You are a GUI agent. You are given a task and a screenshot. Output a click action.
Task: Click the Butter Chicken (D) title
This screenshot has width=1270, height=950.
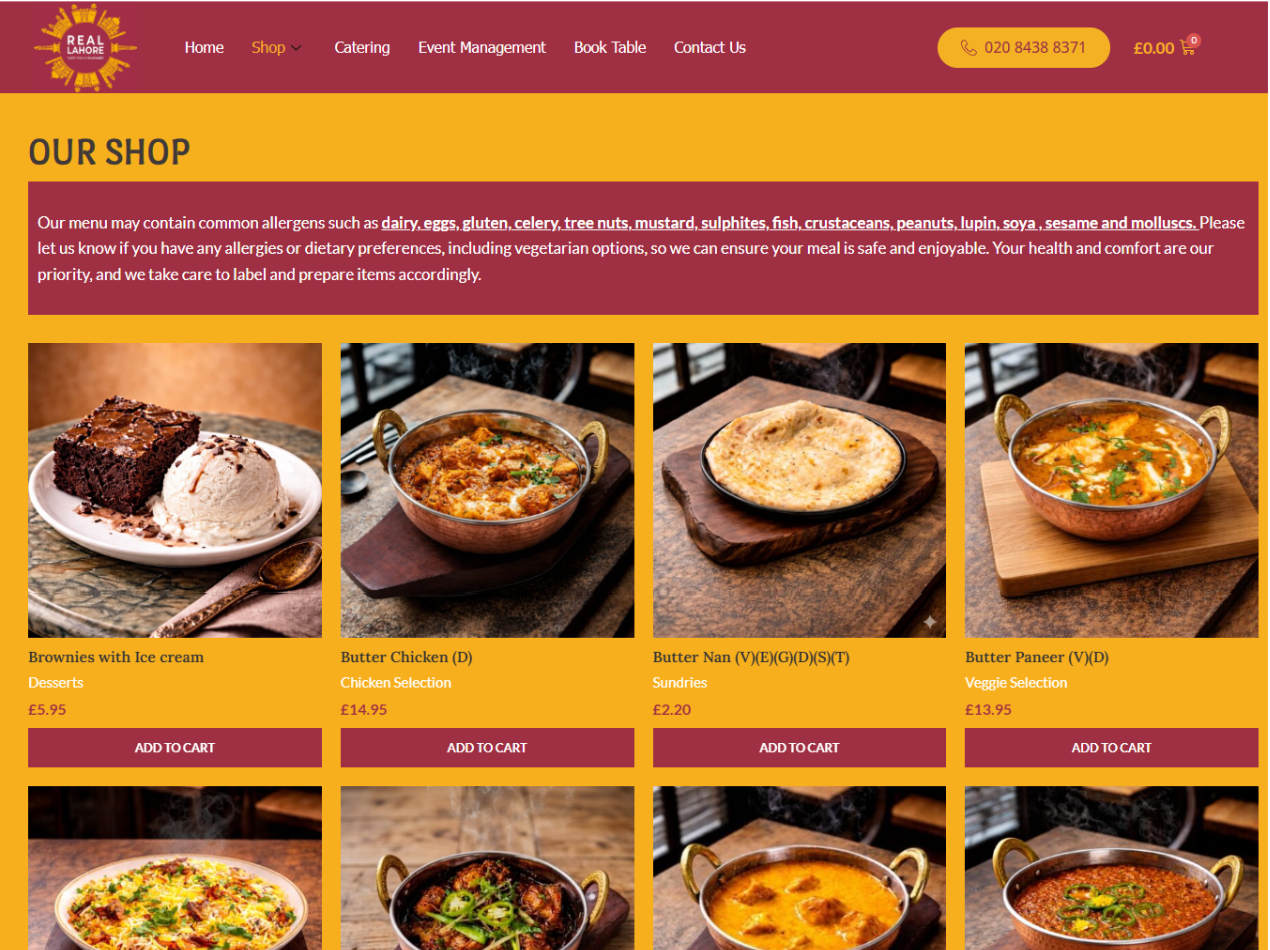click(406, 657)
